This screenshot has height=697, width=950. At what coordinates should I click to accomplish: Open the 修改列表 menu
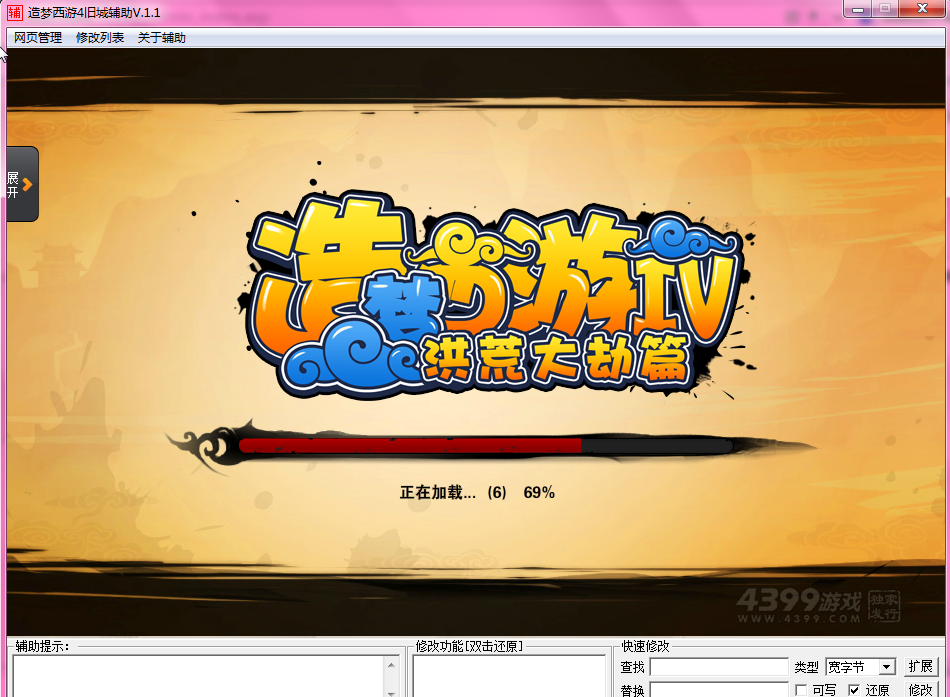tap(100, 38)
